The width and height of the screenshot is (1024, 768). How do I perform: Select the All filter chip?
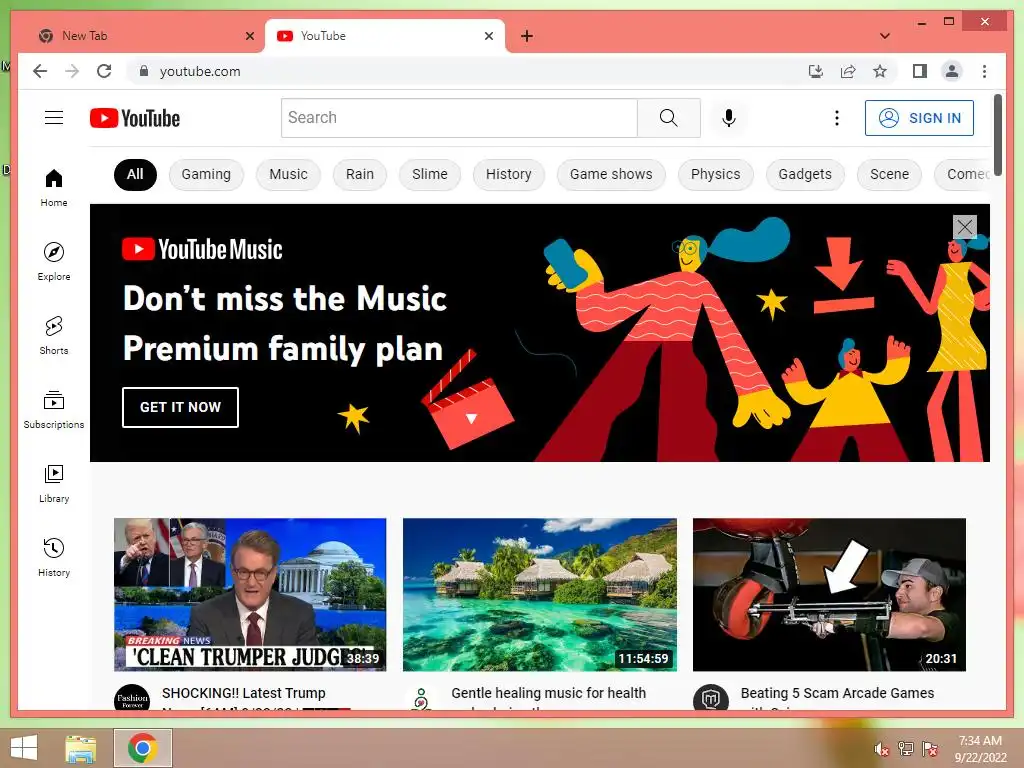pos(135,174)
